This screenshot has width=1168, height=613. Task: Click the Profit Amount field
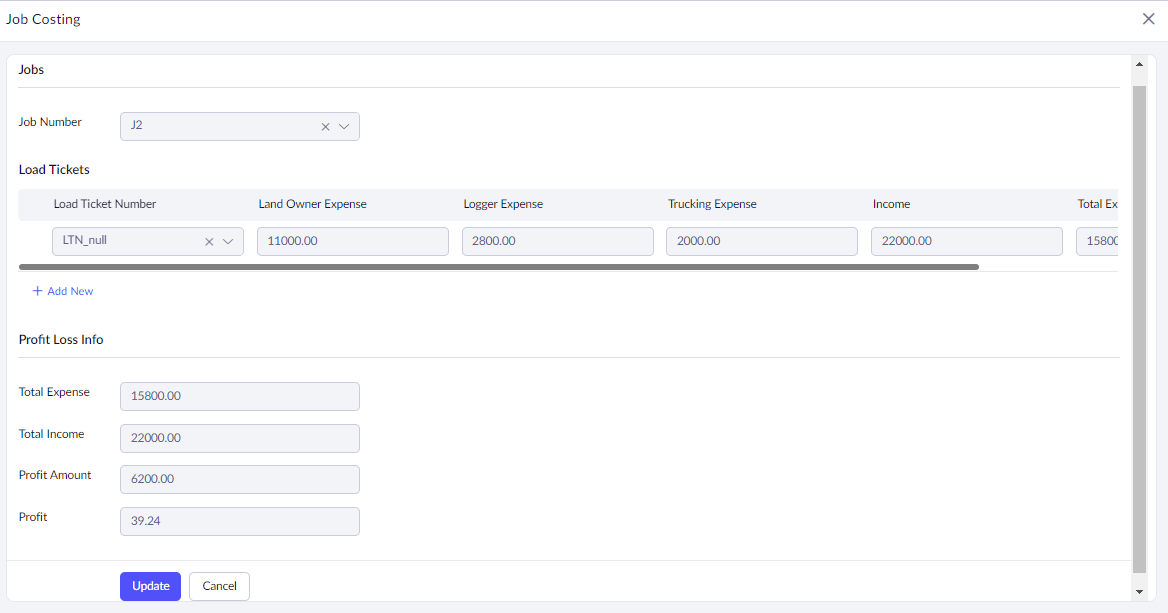pyautogui.click(x=239, y=479)
